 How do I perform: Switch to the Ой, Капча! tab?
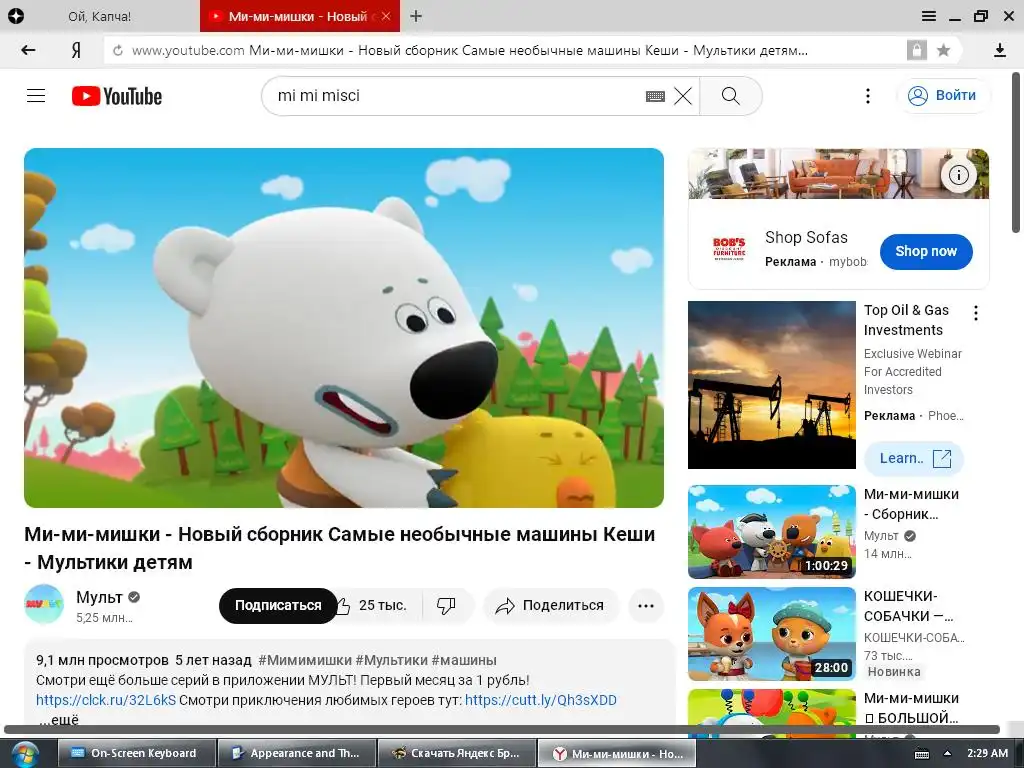99,16
